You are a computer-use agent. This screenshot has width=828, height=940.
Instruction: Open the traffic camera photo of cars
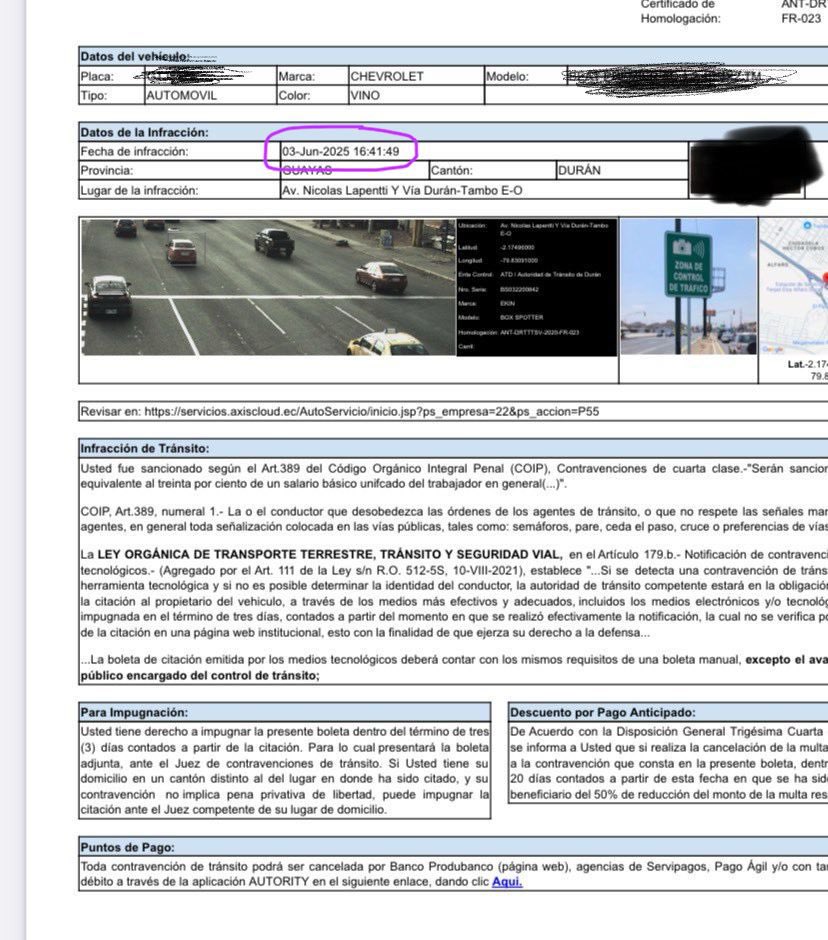tap(269, 287)
